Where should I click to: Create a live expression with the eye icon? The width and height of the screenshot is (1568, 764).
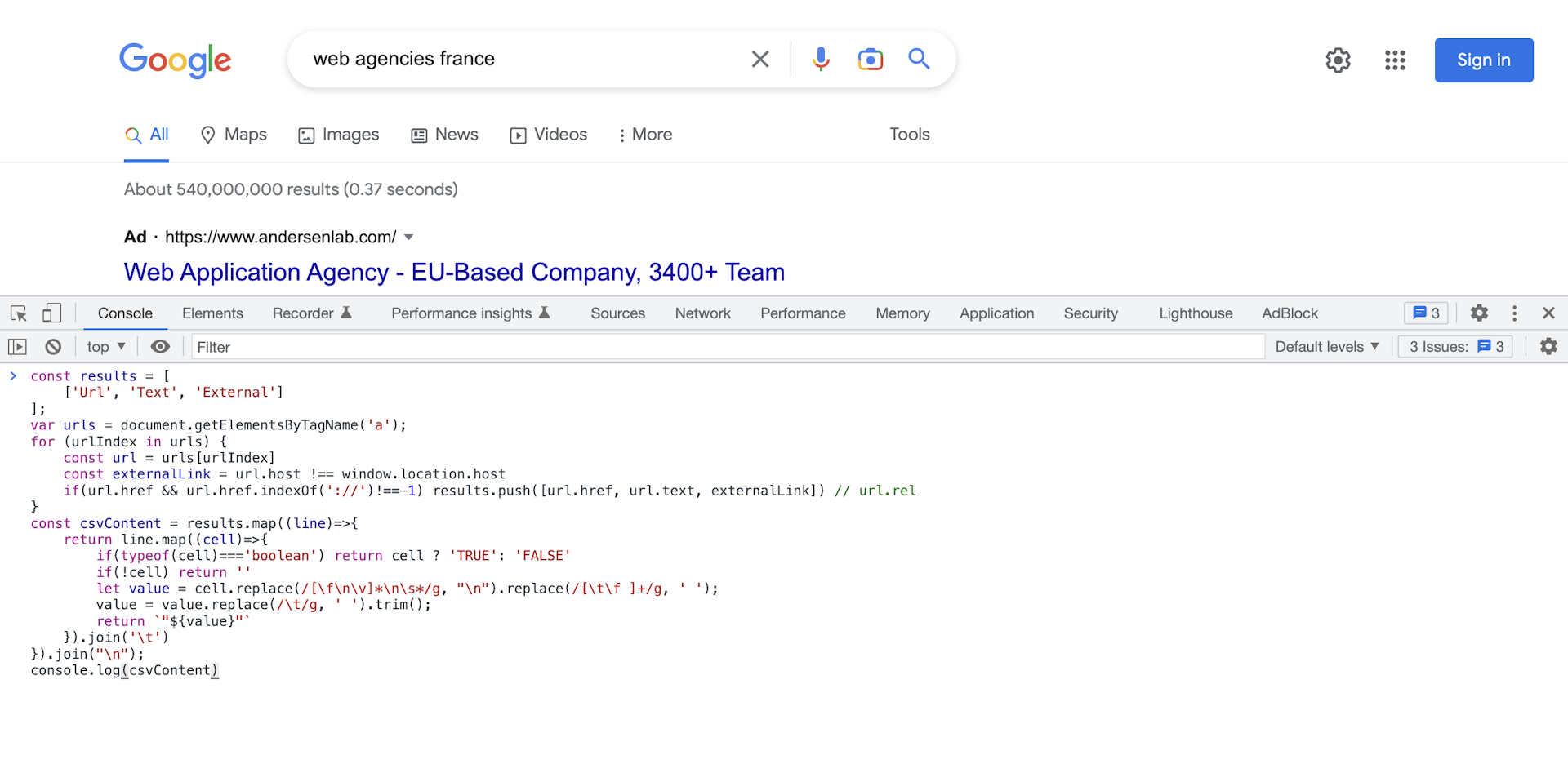tap(159, 346)
